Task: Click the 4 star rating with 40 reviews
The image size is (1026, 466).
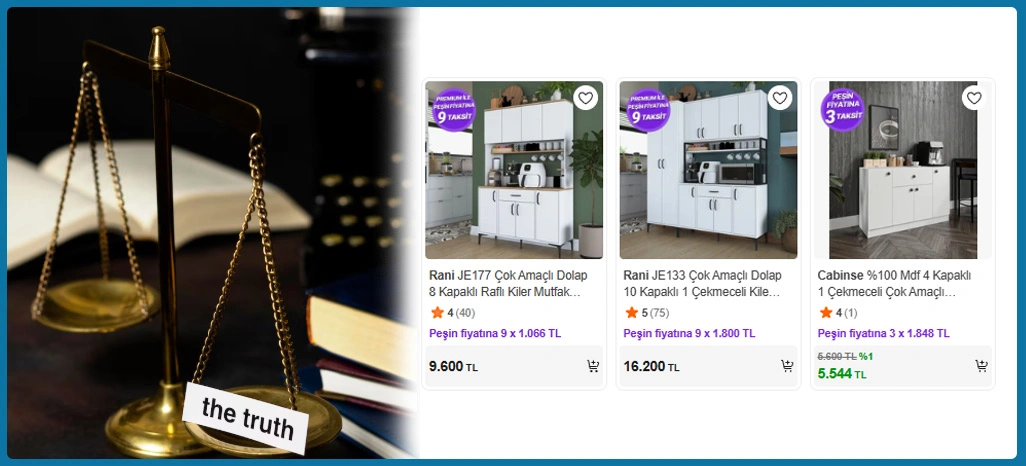Action: [453, 313]
